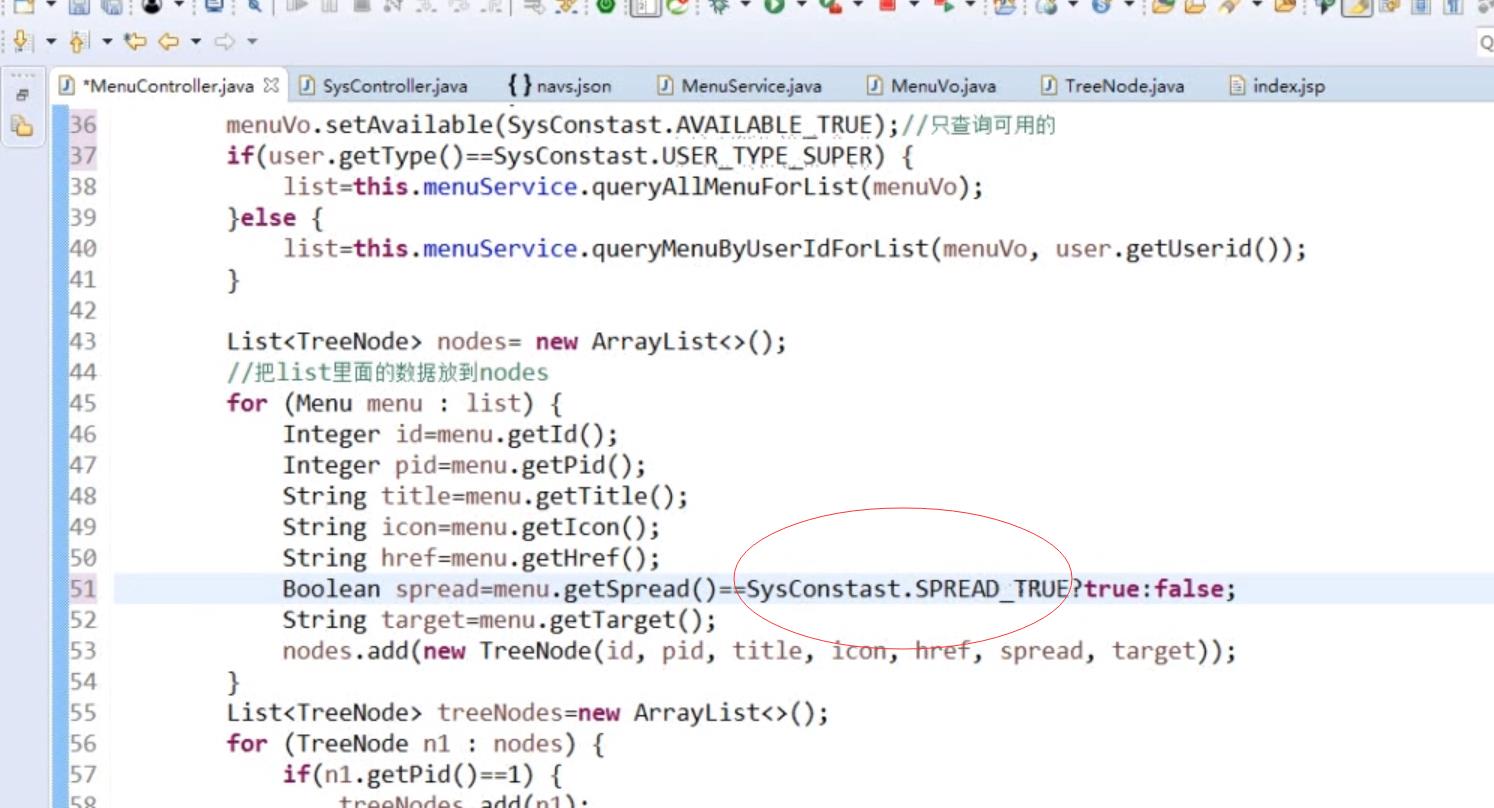Click queryAllMenuForList method call
1494x808 pixels.
coord(725,187)
